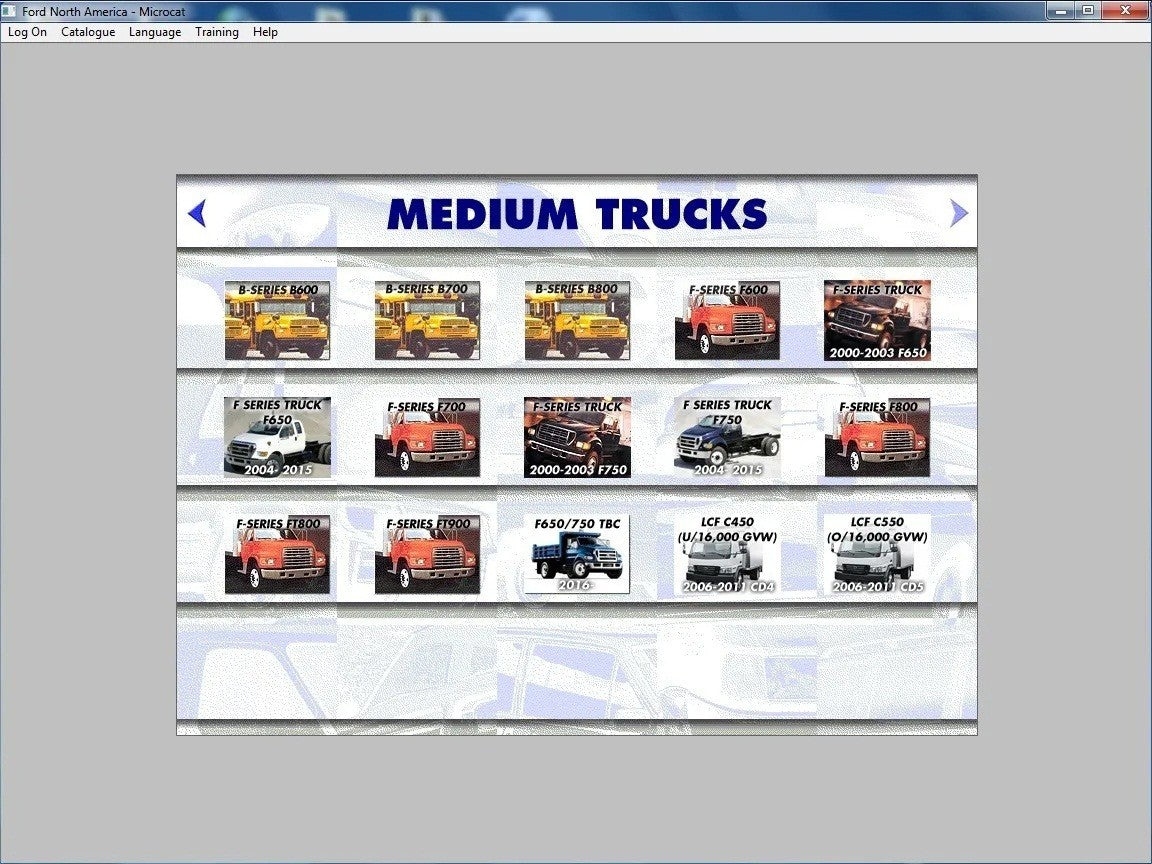The height and width of the screenshot is (864, 1152).
Task: Pick the 2004-2015 F650 truck tile
Action: coord(277,437)
